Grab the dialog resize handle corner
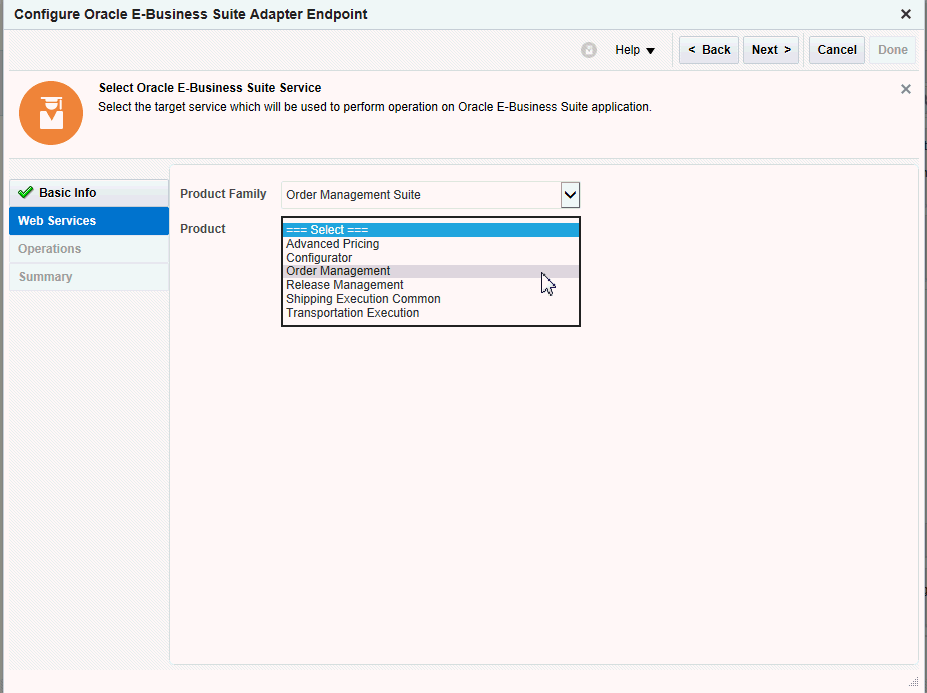 (x=913, y=682)
